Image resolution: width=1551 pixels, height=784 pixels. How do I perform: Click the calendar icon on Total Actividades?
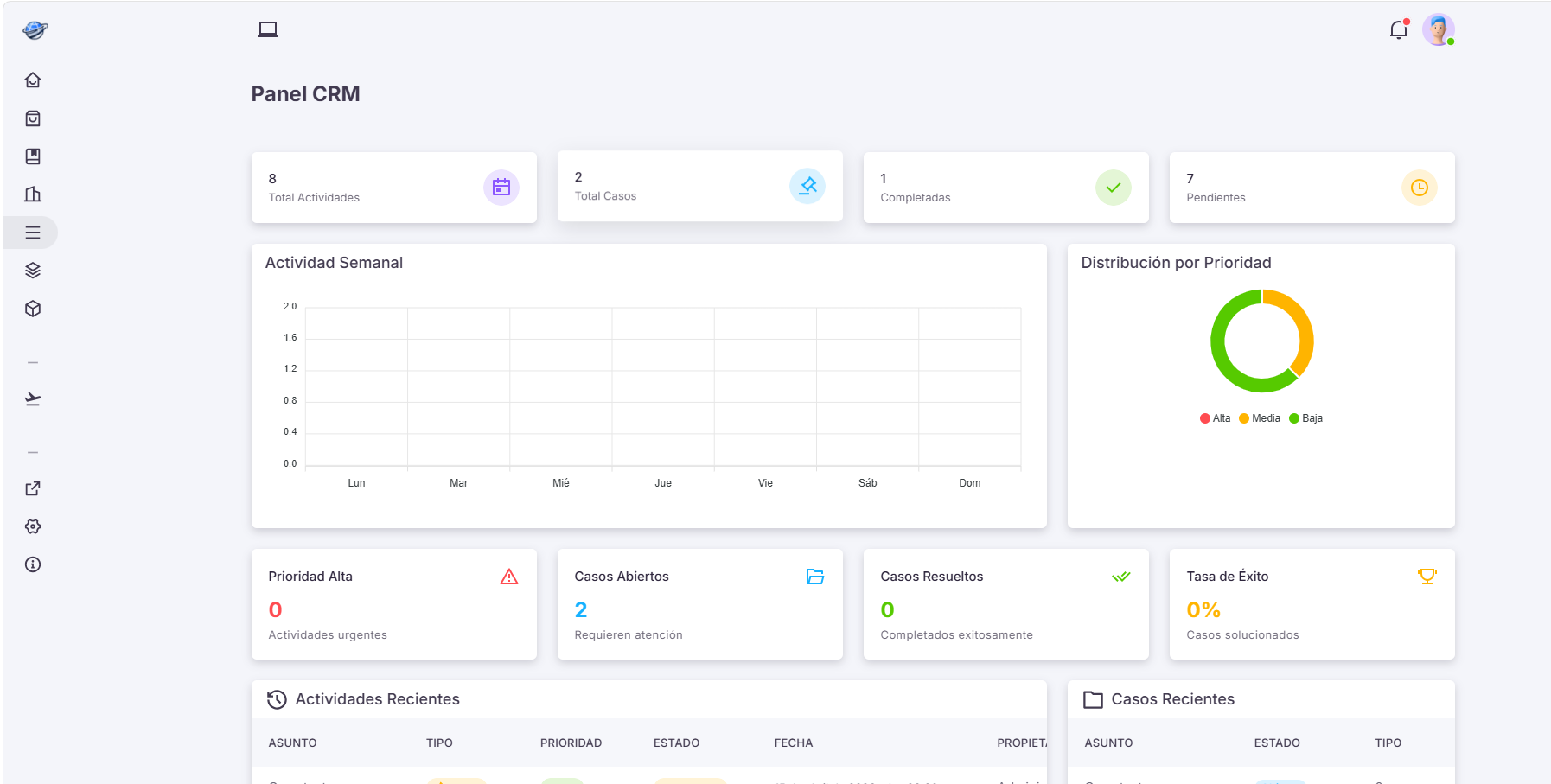501,188
